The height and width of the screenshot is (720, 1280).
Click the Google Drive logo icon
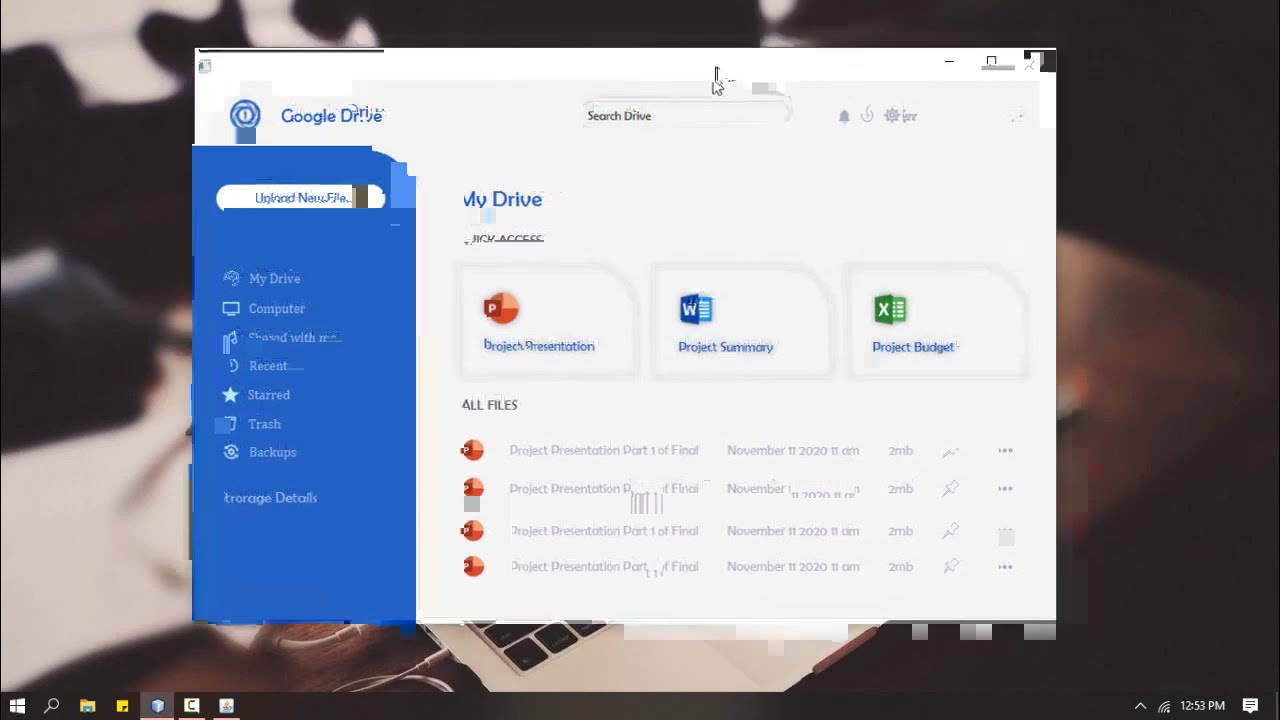tap(245, 115)
